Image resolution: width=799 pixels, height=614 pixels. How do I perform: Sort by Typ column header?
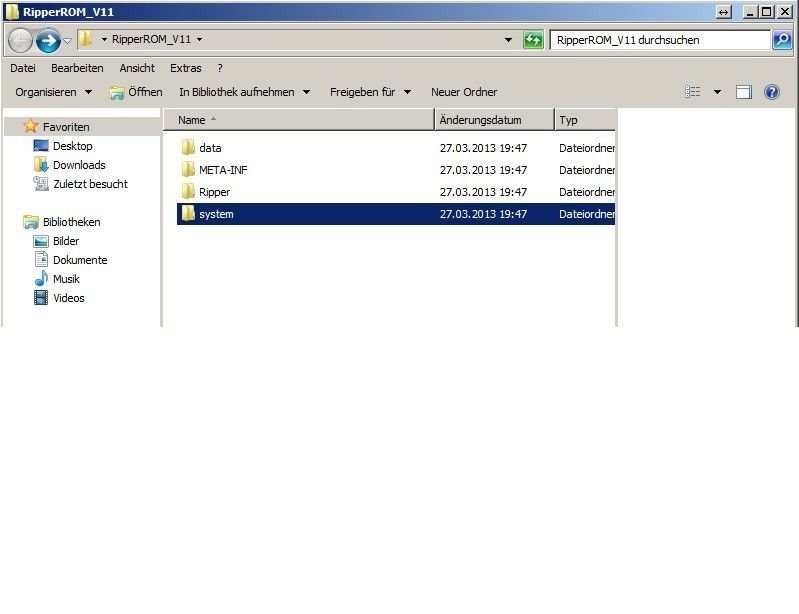point(585,120)
